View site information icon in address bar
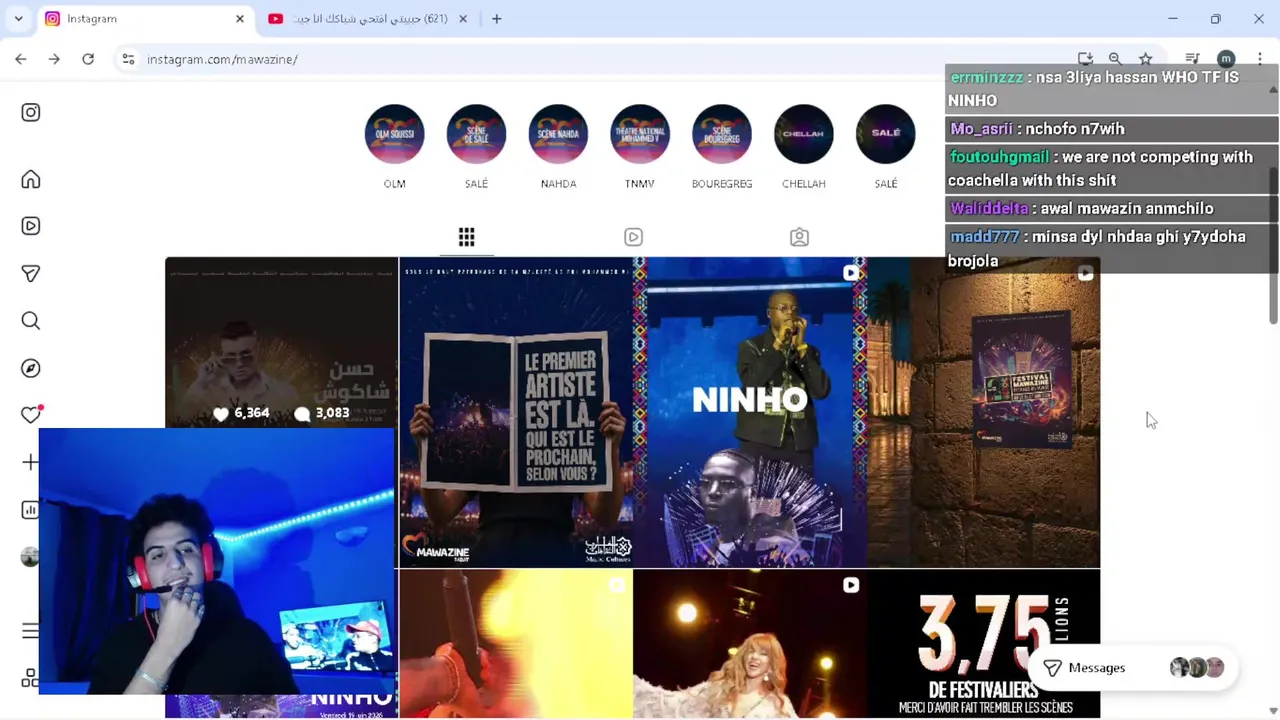Image resolution: width=1280 pixels, height=720 pixels. point(128,59)
